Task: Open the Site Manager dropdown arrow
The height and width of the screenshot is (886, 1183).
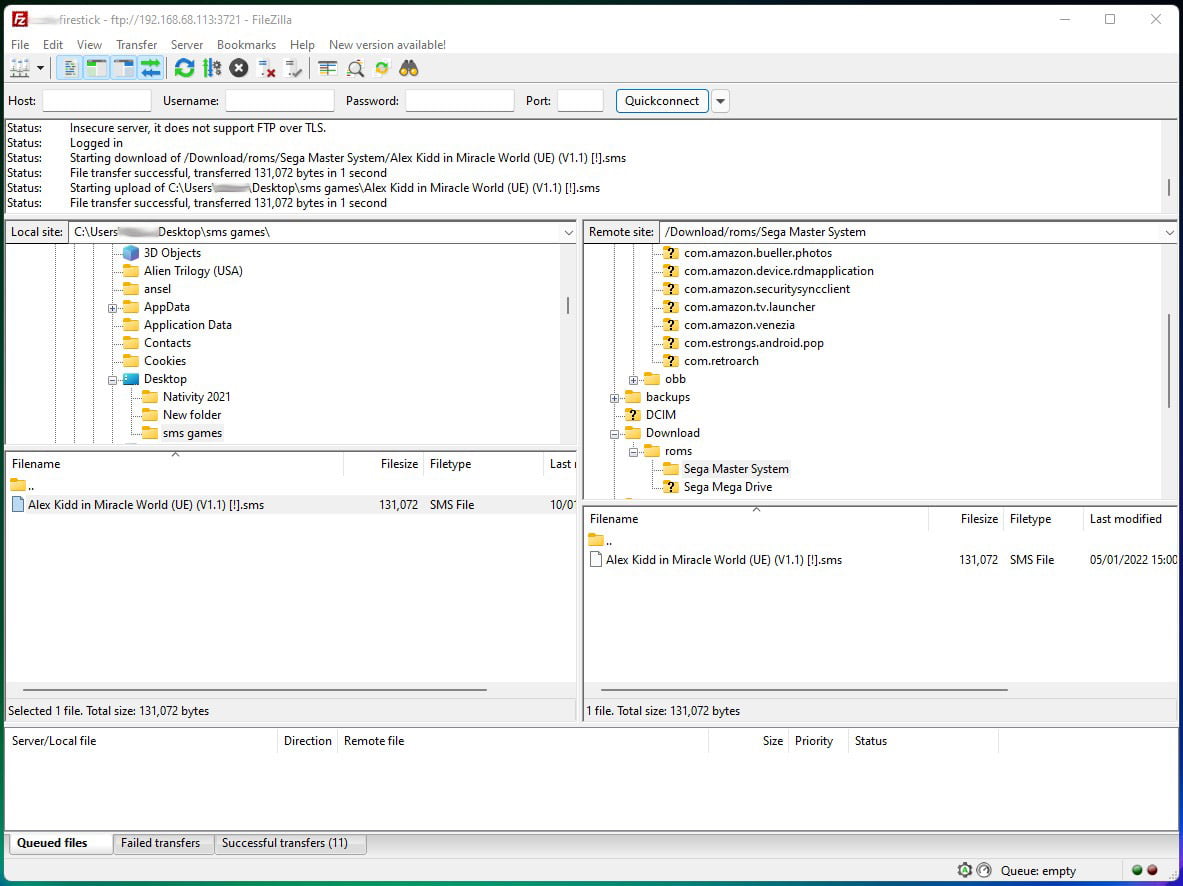Action: point(41,69)
